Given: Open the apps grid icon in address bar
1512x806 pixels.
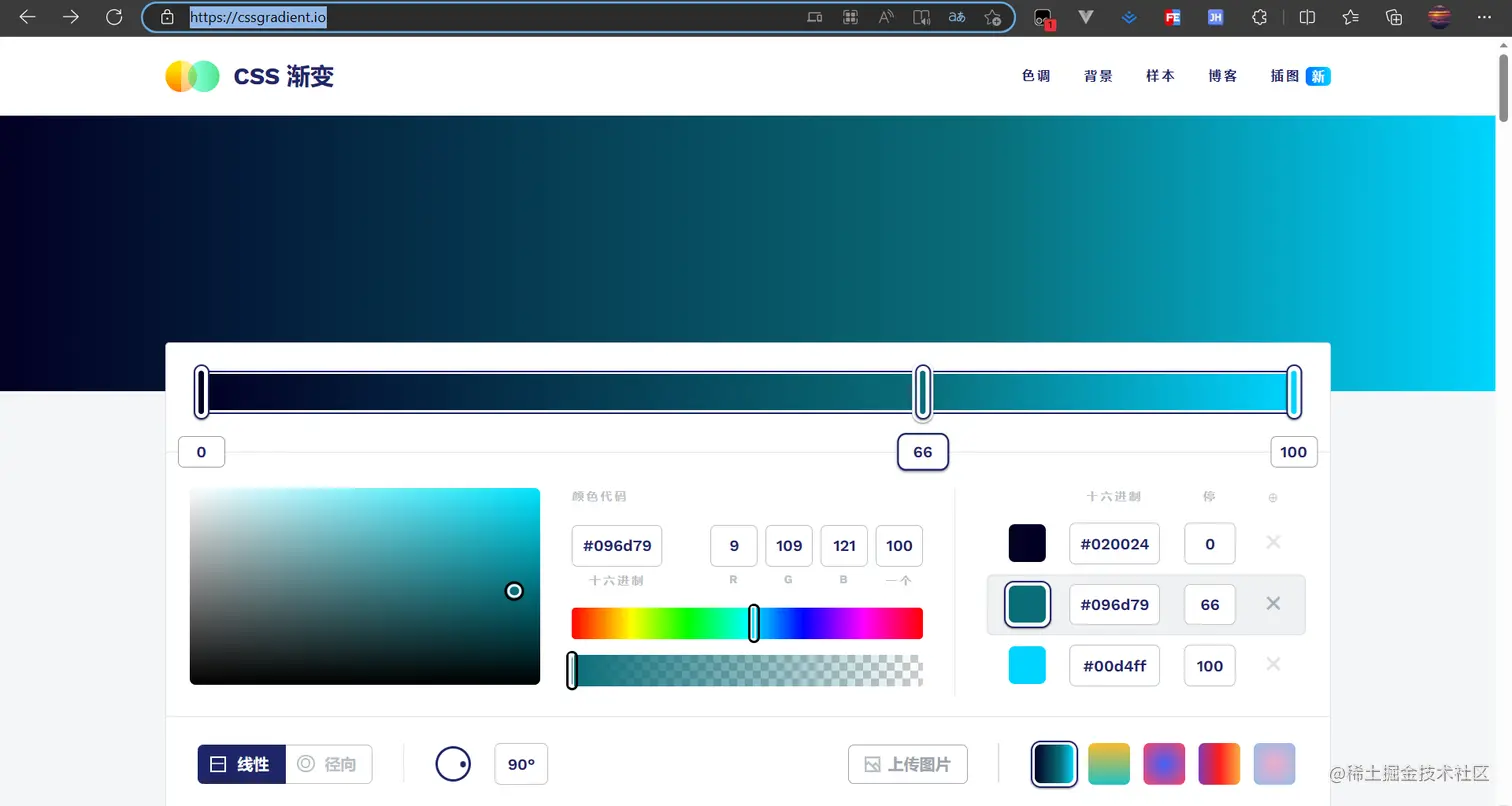Looking at the screenshot, I should pyautogui.click(x=851, y=17).
